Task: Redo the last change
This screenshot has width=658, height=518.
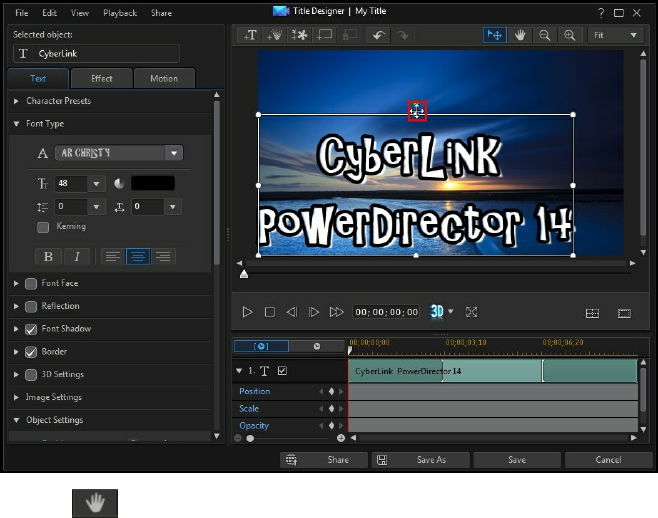Action: (x=402, y=35)
